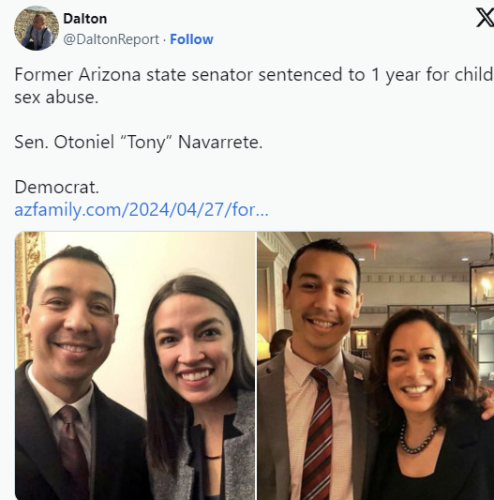Open the azfamily.com article link
Viewport: 494px width, 500px height.
click(x=141, y=210)
